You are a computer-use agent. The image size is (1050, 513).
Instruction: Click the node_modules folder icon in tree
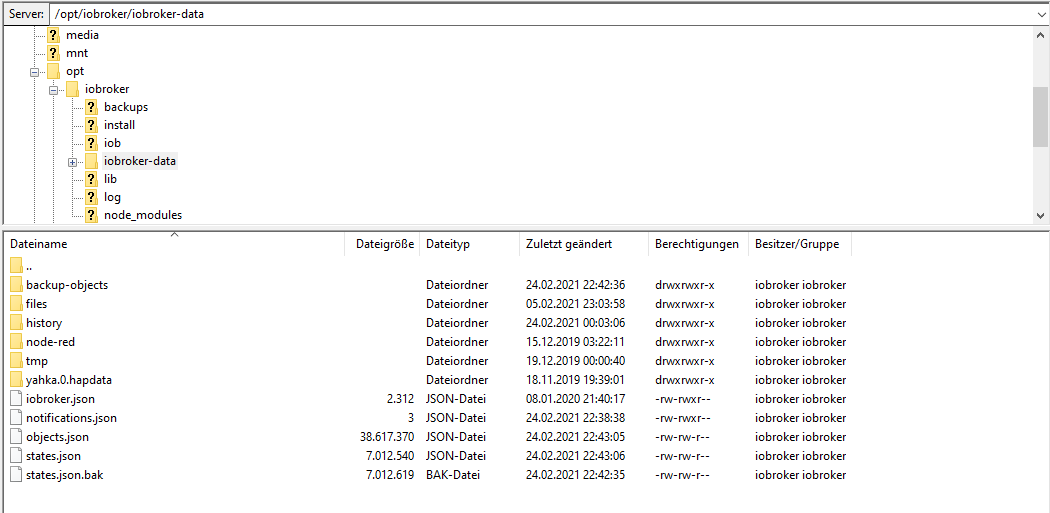(x=92, y=216)
